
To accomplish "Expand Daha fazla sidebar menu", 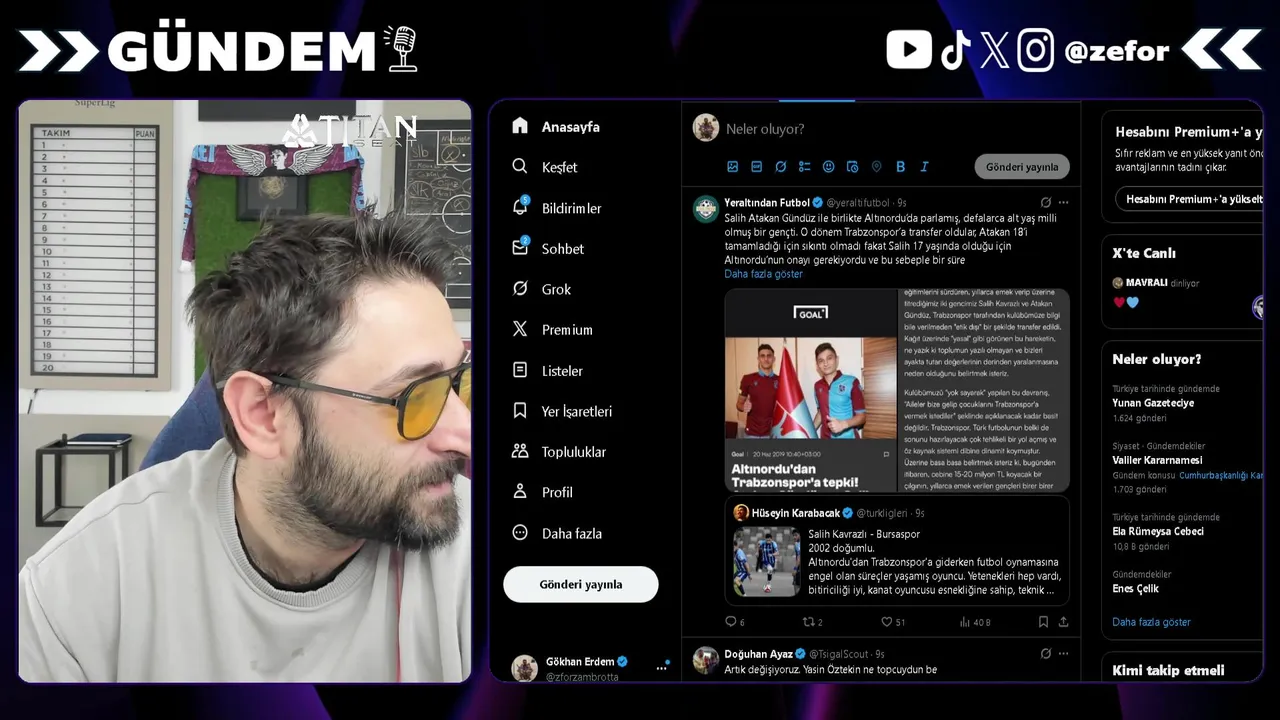I will (556, 533).
